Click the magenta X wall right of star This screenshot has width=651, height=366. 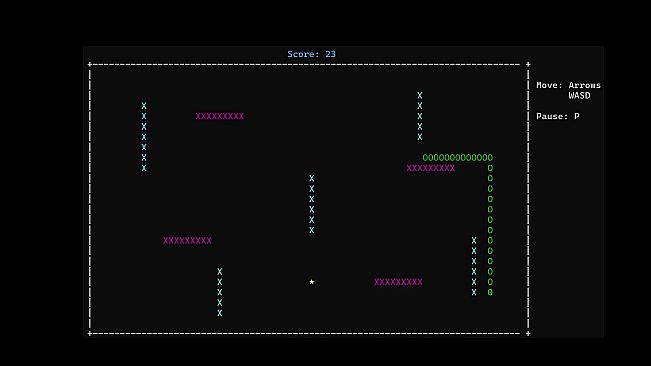[398, 282]
